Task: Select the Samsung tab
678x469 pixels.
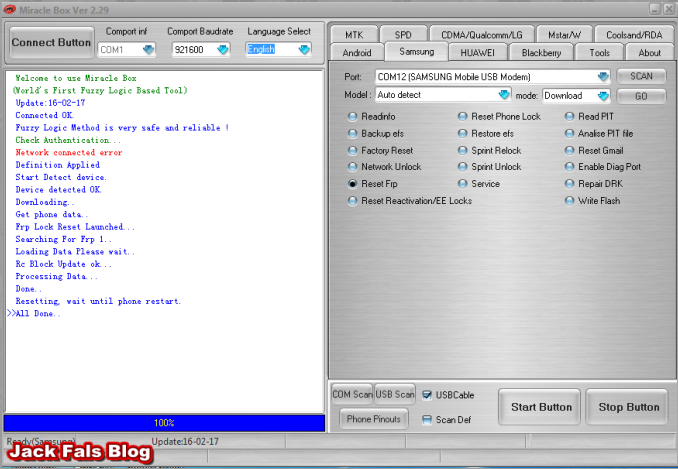Action: [x=416, y=52]
